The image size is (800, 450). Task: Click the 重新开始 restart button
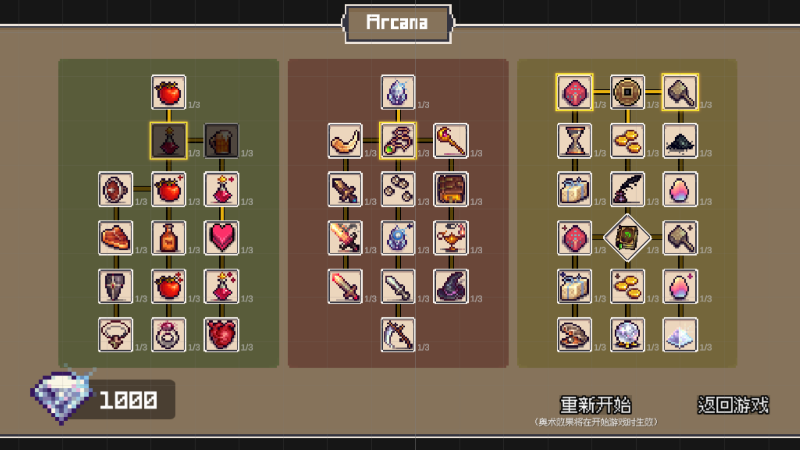pyautogui.click(x=595, y=405)
